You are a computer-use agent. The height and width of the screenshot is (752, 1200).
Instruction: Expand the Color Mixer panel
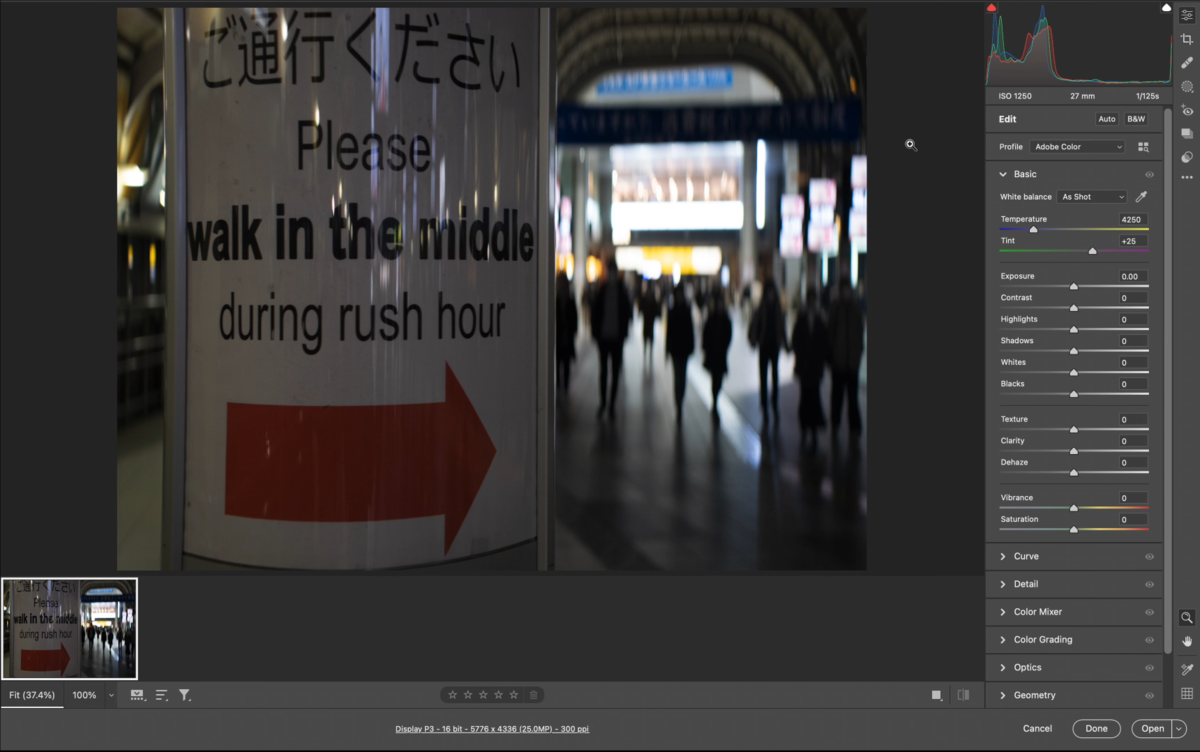1003,612
